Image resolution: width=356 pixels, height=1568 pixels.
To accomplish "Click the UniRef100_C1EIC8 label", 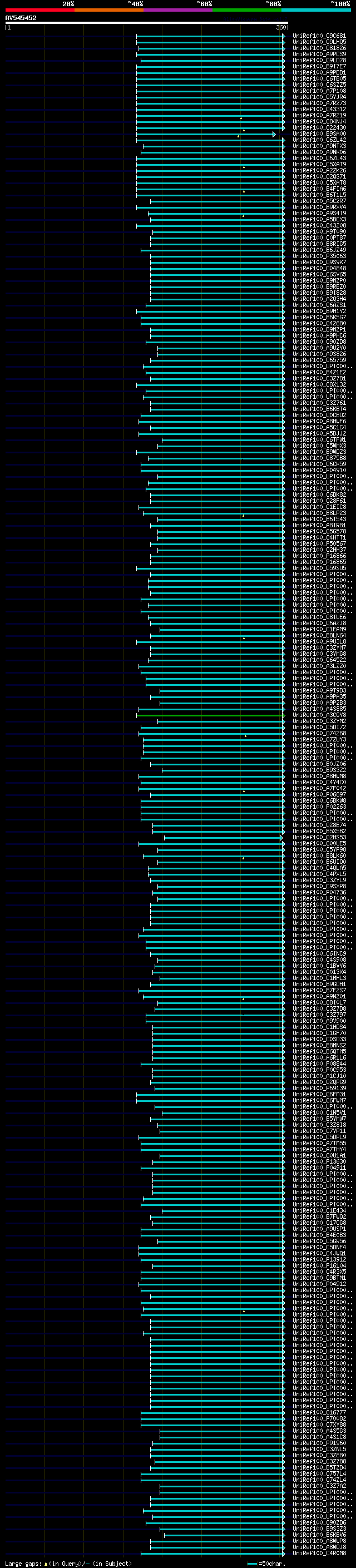I will click(x=319, y=507).
